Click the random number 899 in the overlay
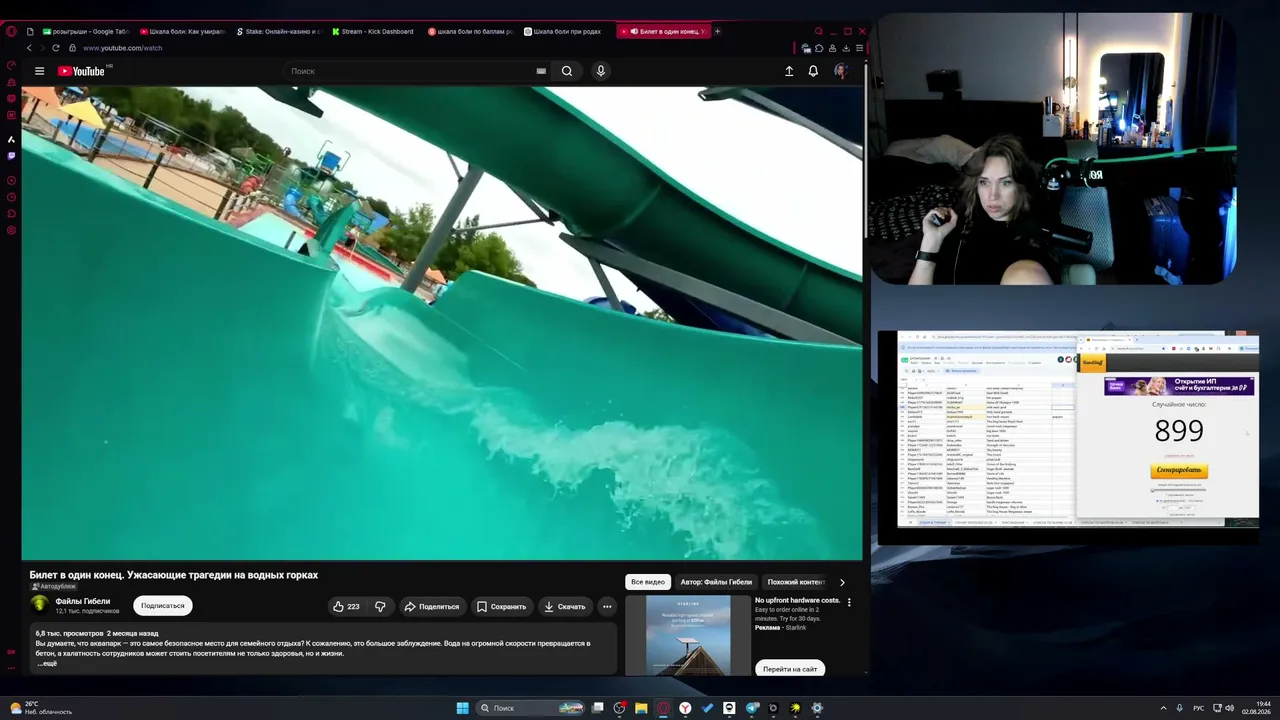 1179,431
